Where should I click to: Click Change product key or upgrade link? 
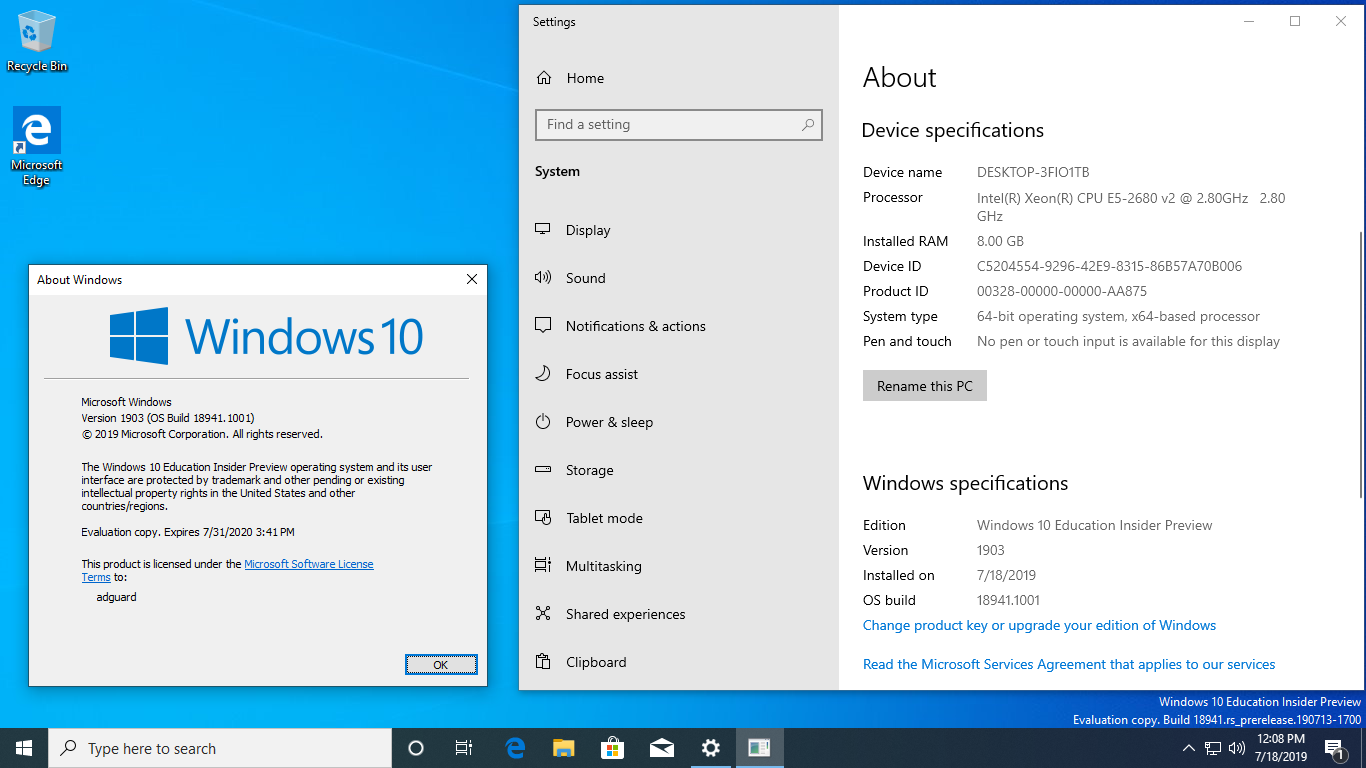(x=1040, y=625)
